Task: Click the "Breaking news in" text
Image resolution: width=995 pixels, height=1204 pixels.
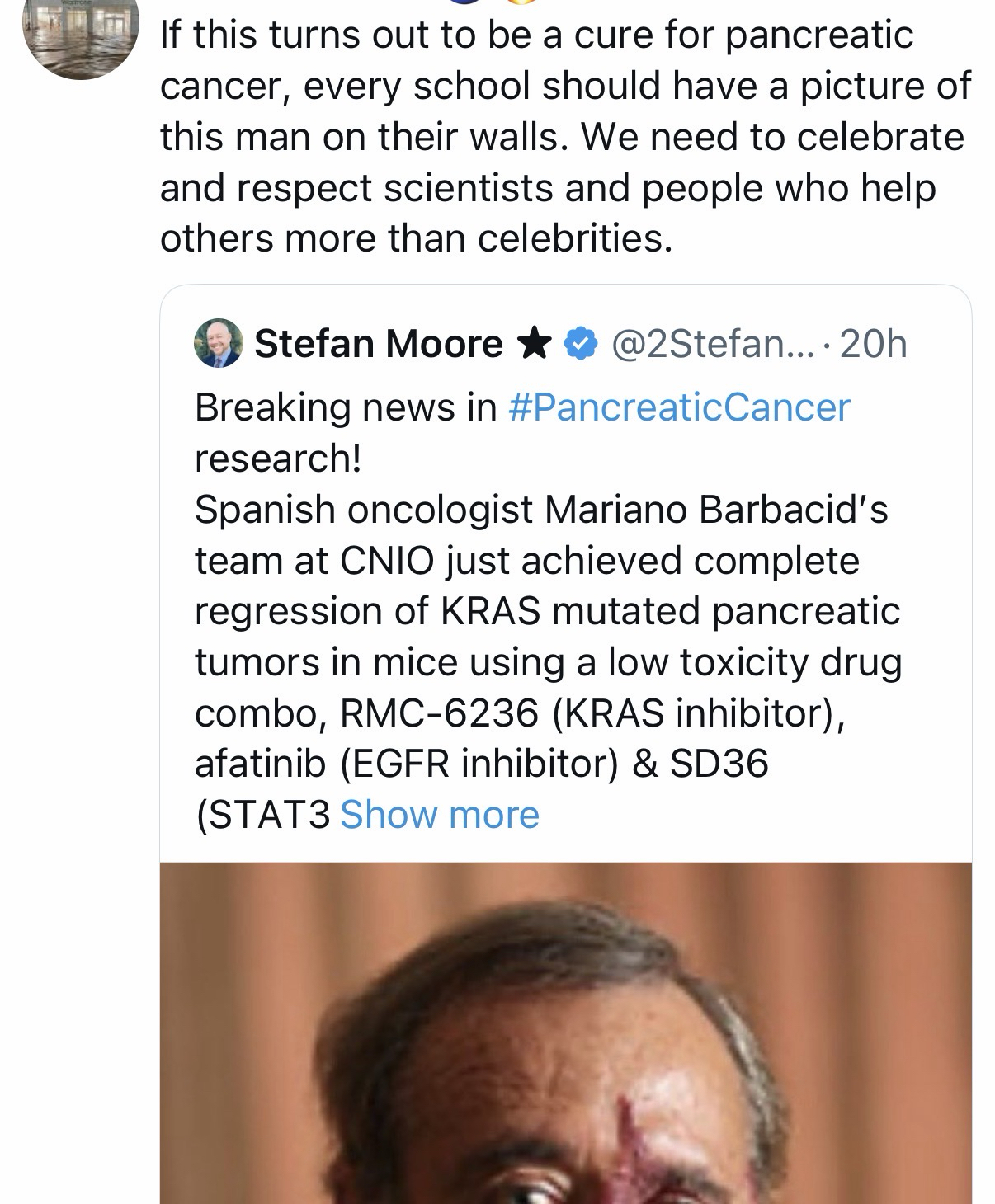Action: (x=346, y=407)
